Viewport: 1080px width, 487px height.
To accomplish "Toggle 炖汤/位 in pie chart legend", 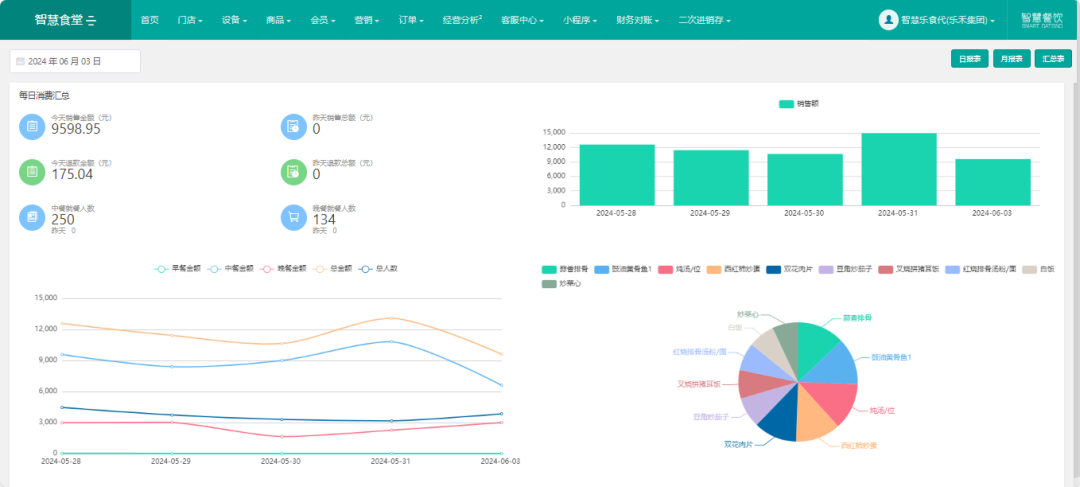I will pyautogui.click(x=679, y=269).
